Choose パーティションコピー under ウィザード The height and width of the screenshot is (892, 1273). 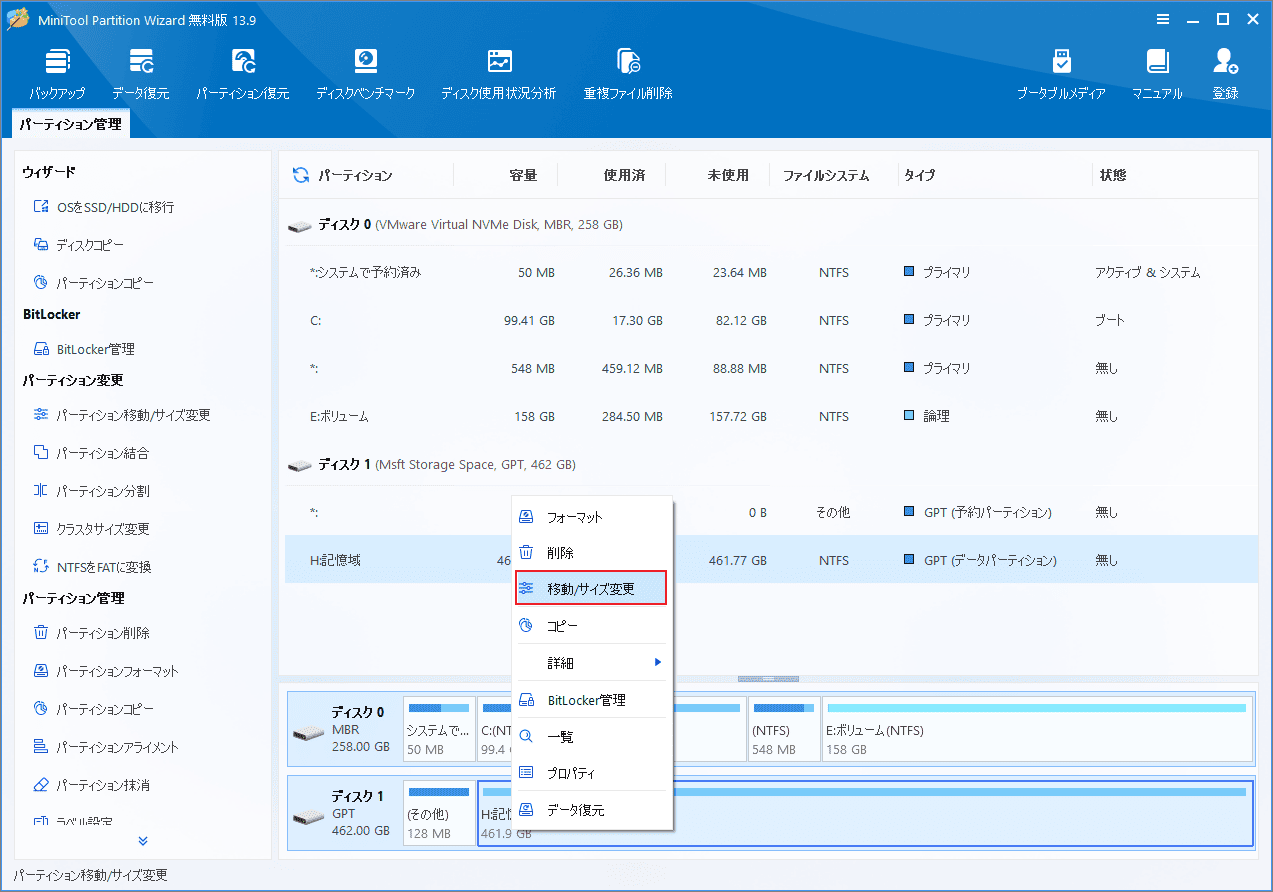(94, 283)
